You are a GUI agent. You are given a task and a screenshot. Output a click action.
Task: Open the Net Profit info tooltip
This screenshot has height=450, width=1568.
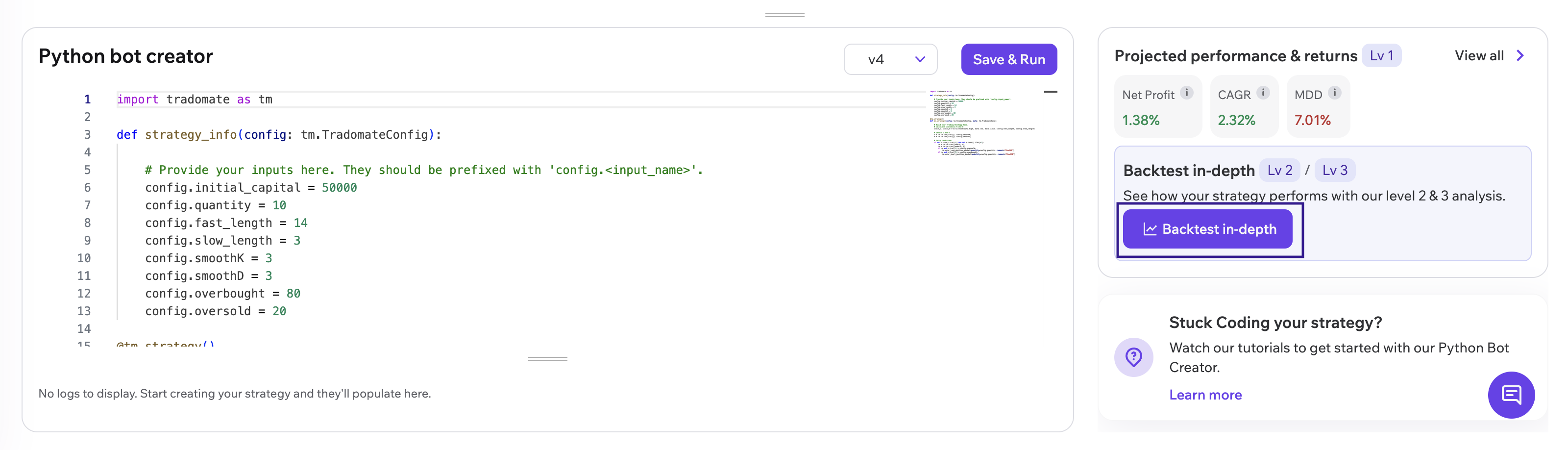click(x=1186, y=94)
